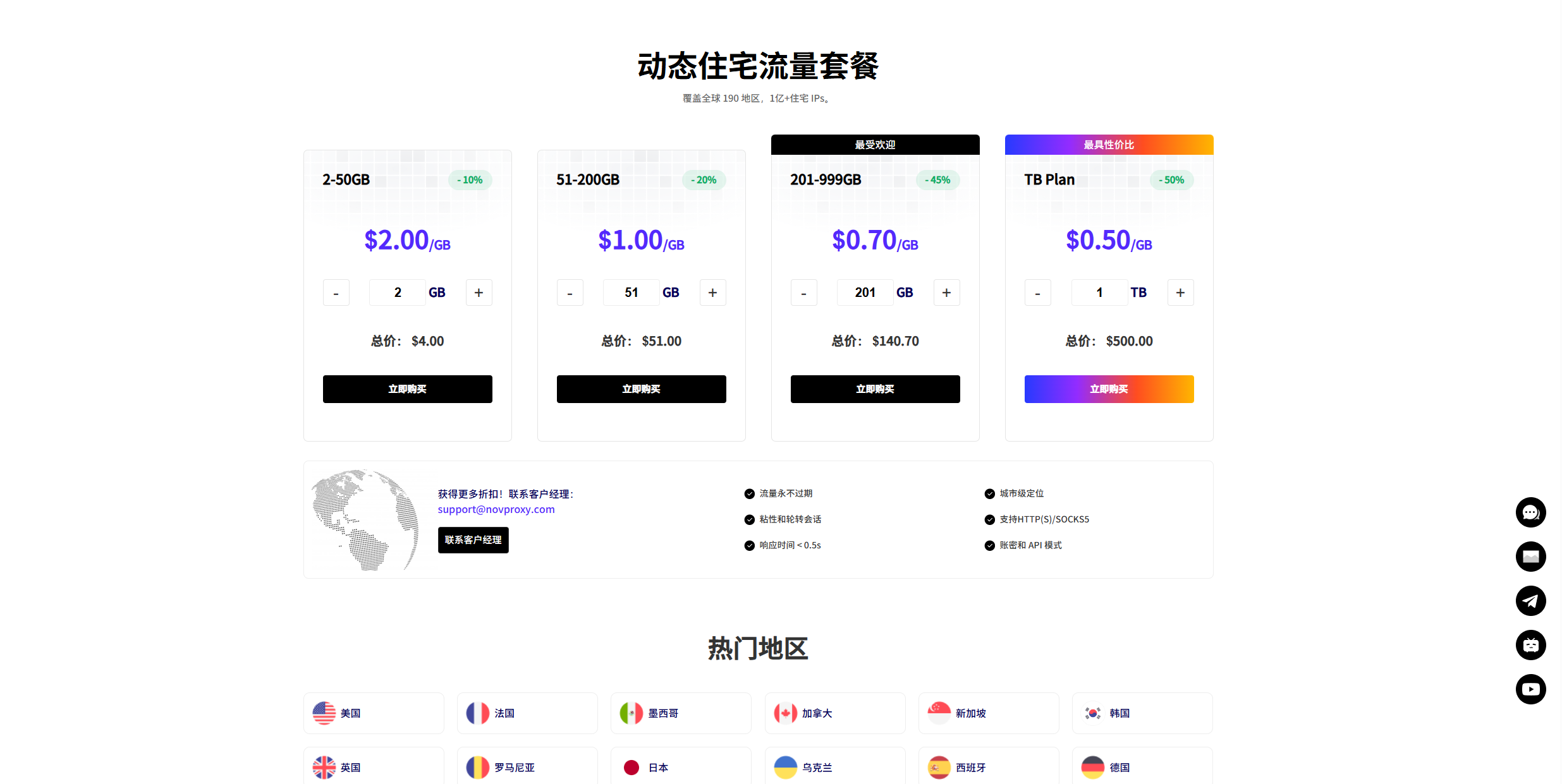Image resolution: width=1562 pixels, height=784 pixels.
Task: Decrease TB quantity in TB Plan
Action: [x=1037, y=292]
